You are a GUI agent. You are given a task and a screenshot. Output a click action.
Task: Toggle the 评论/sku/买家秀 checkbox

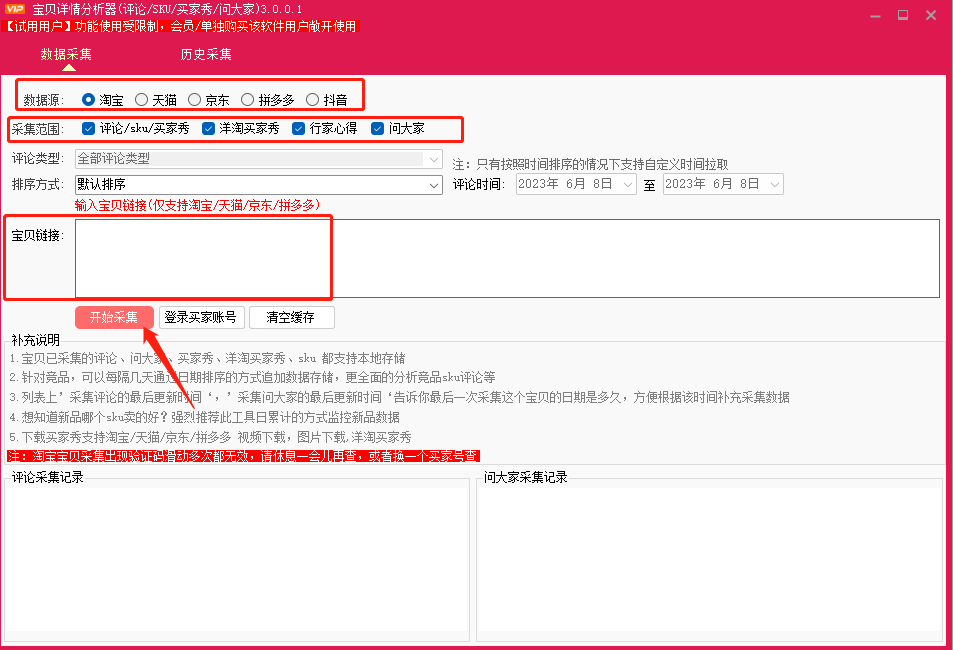pos(89,128)
